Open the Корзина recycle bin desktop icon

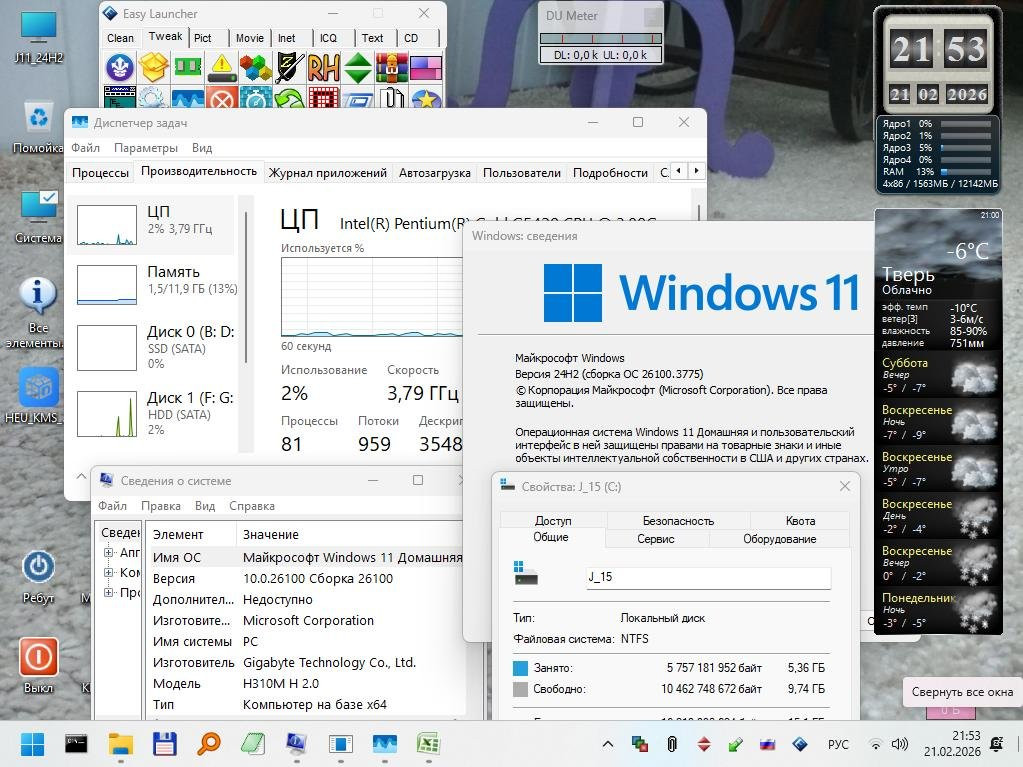click(x=38, y=118)
